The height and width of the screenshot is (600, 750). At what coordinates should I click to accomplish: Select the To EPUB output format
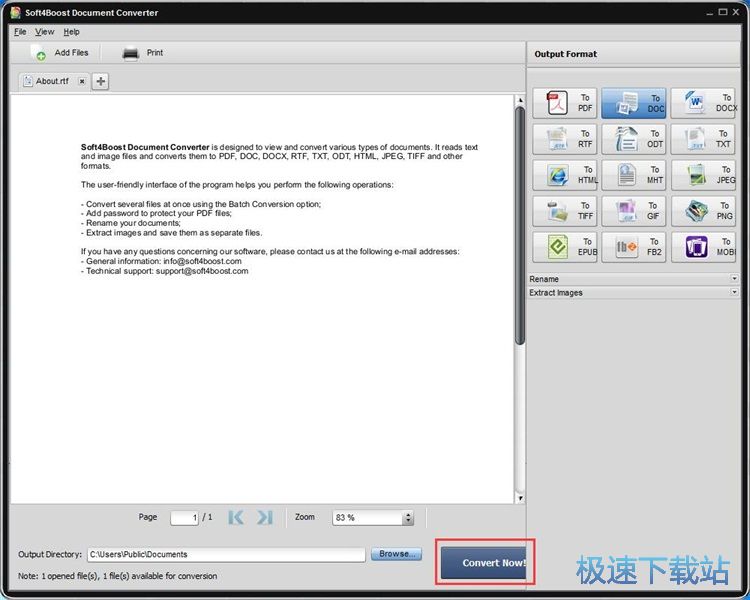[565, 247]
